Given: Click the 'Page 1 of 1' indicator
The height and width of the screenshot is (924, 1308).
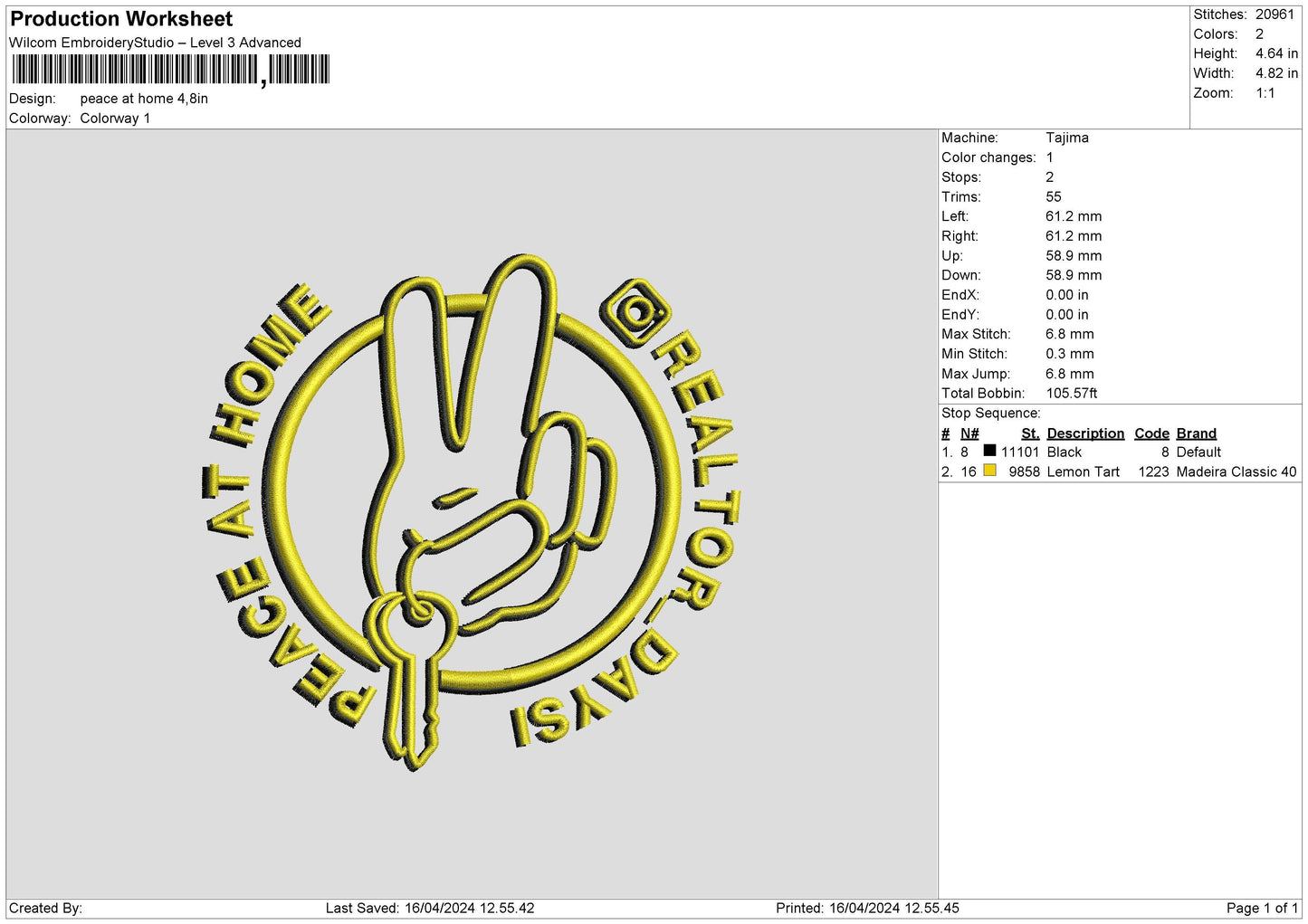Looking at the screenshot, I should click(1262, 909).
